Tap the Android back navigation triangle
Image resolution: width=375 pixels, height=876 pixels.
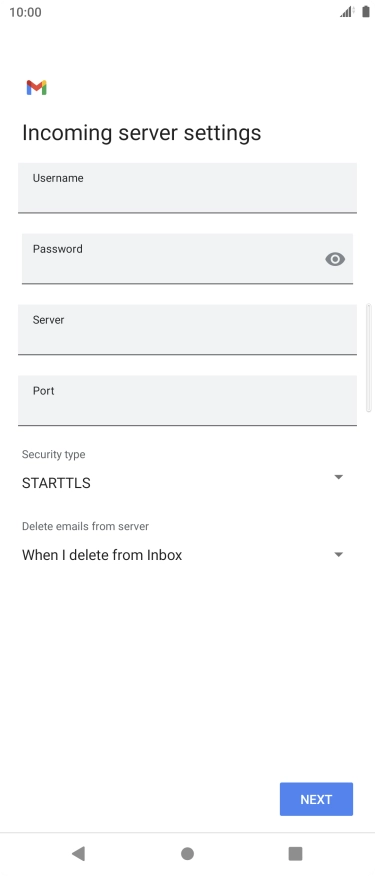point(78,853)
